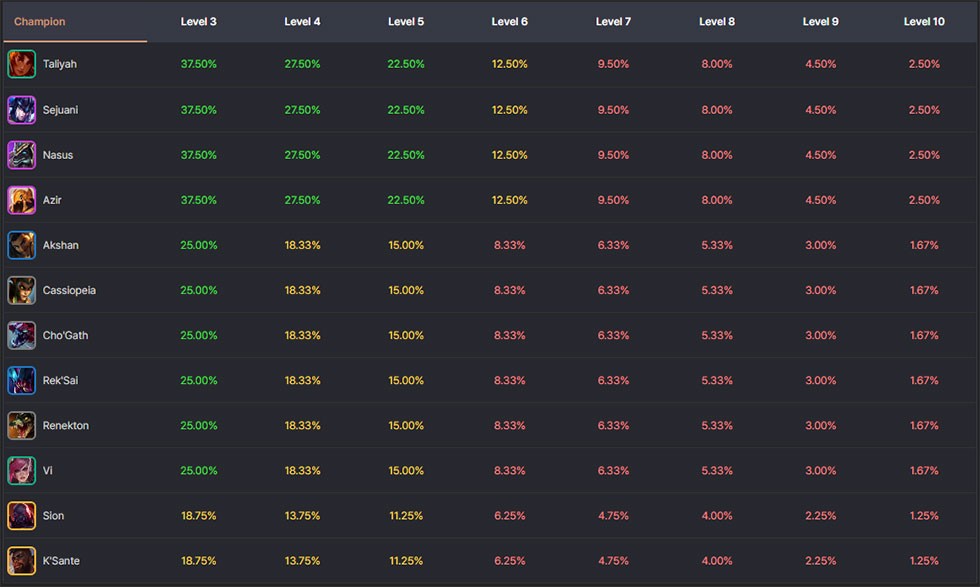Click the Nasus champion name
Viewport: 980px width, 587px height.
(58, 155)
